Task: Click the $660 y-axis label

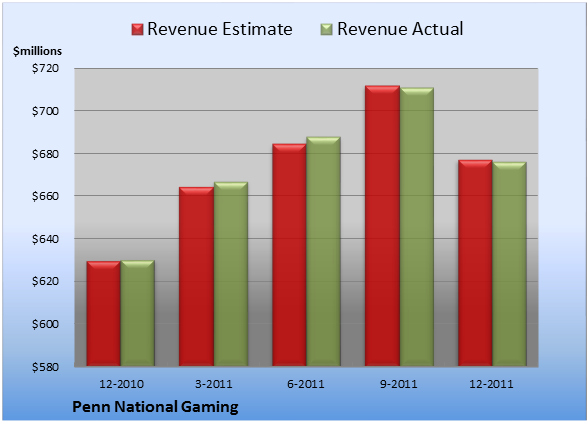Action: tap(45, 196)
